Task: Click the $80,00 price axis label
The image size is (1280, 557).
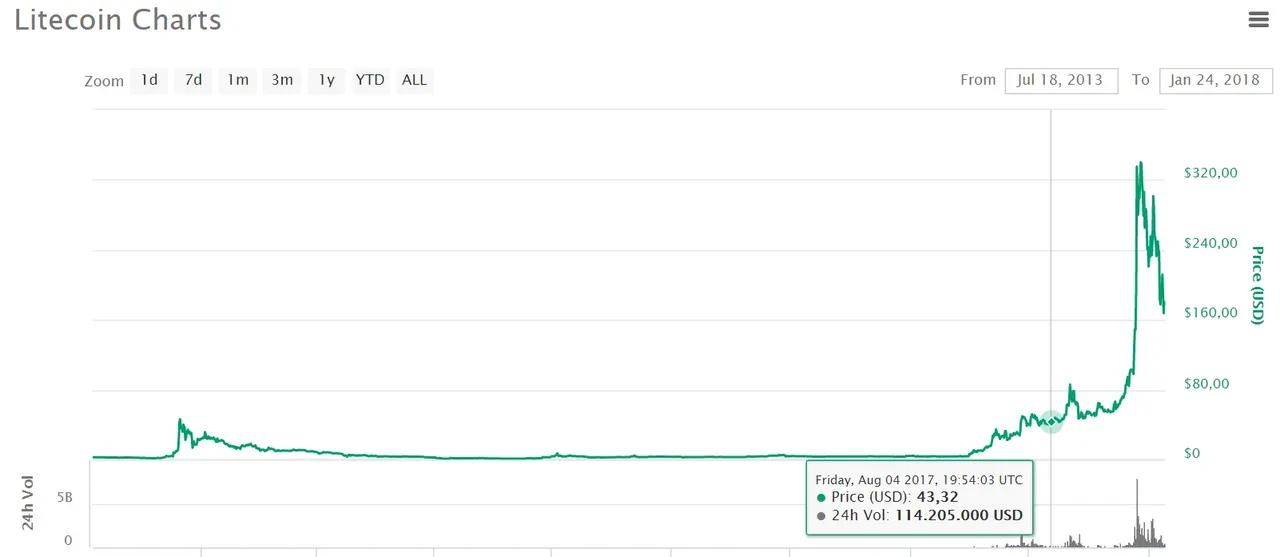Action: click(x=1207, y=384)
